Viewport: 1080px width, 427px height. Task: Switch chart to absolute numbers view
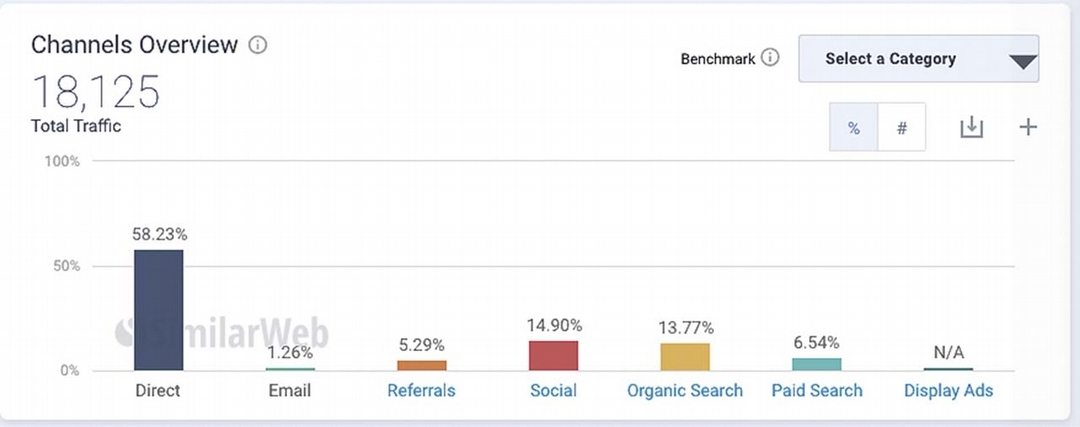pyautogui.click(x=902, y=127)
